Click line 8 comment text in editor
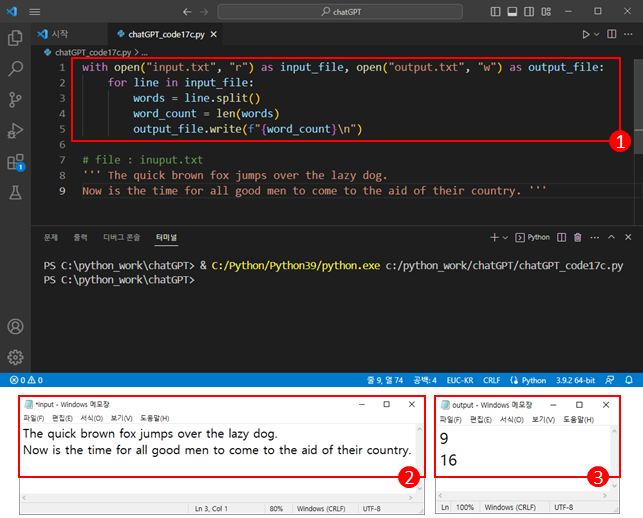Image resolution: width=643 pixels, height=518 pixels. [x=235, y=176]
